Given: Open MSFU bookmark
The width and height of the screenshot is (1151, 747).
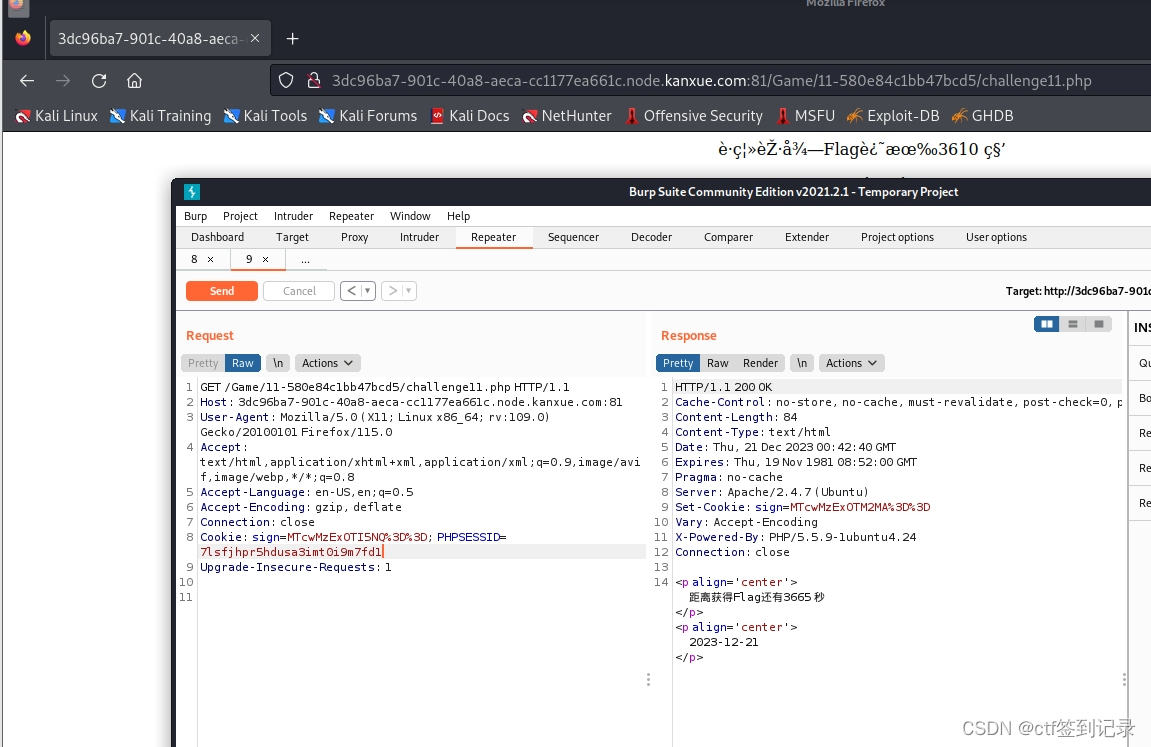Looking at the screenshot, I should (805, 116).
